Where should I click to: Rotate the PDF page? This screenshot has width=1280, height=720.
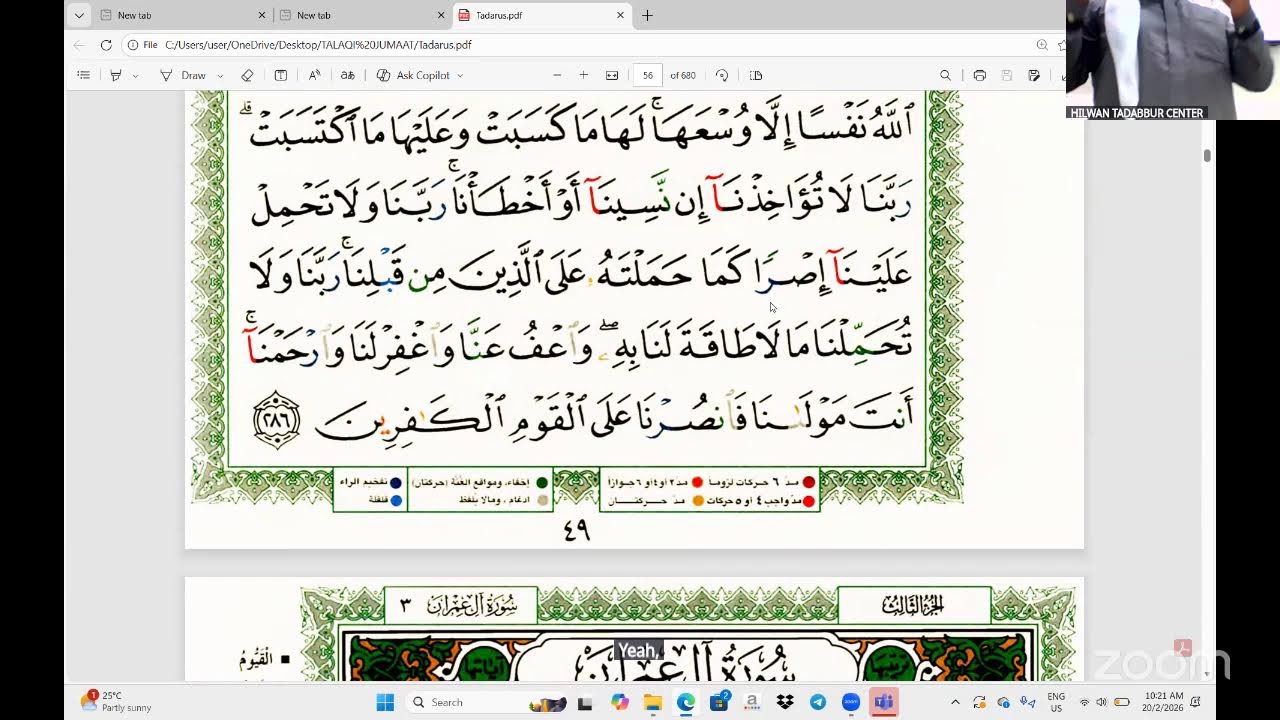[722, 75]
